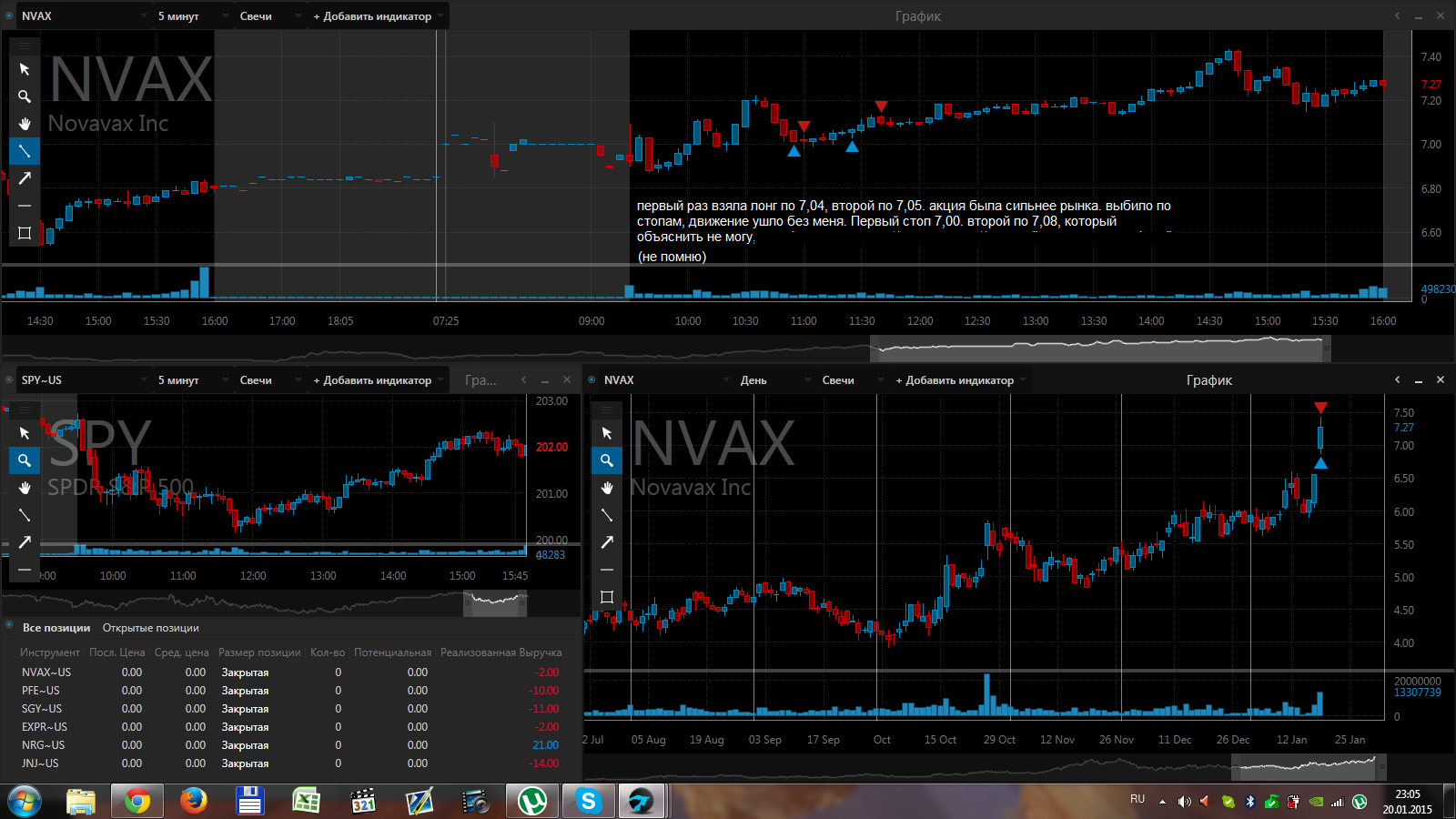Screen dimensions: 1456x819
Task: Select the arrow drawing tool in daily NVAX chart
Action: click(x=607, y=542)
